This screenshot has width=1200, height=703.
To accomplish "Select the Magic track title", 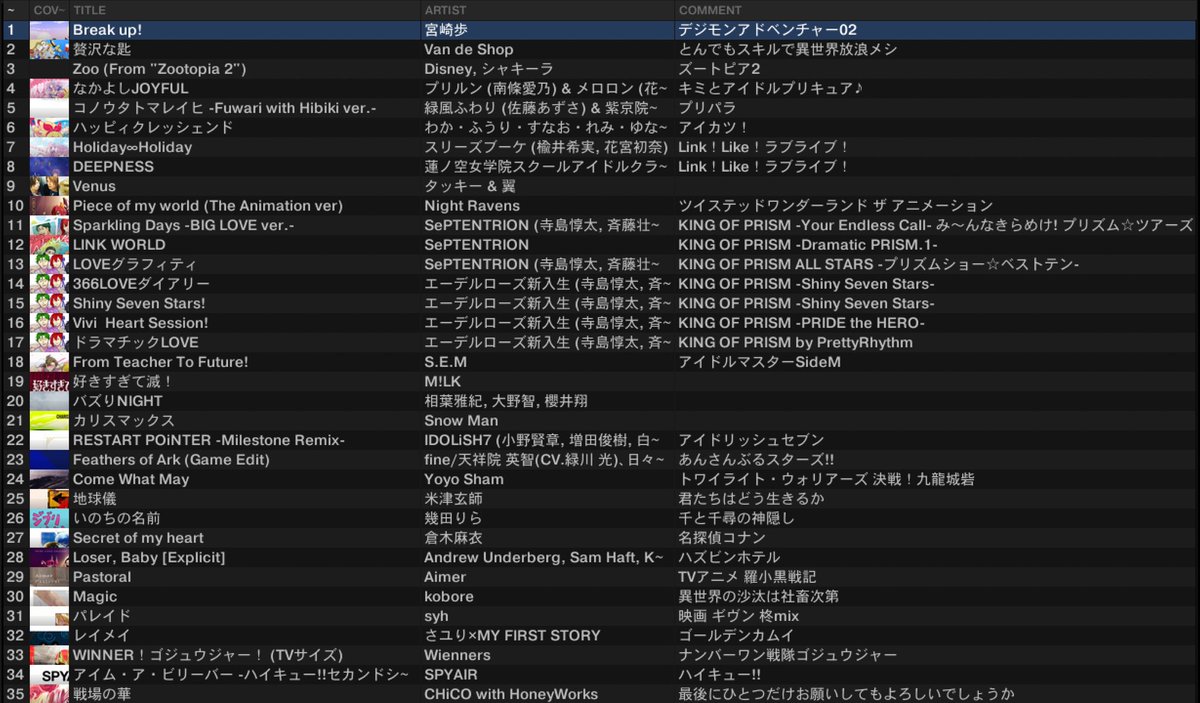I will [95, 597].
